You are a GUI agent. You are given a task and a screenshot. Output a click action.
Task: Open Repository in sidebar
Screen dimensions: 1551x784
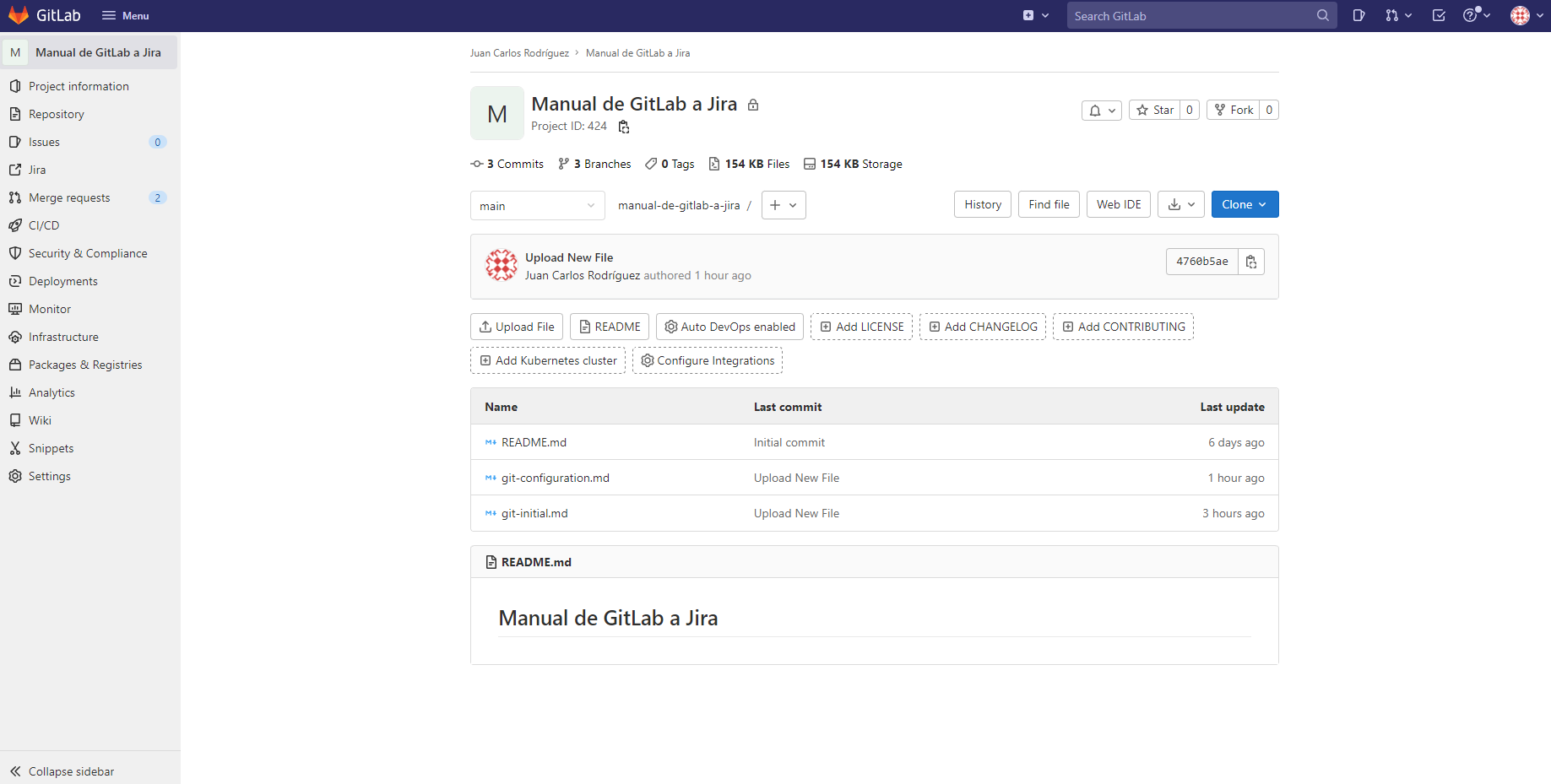[57, 114]
